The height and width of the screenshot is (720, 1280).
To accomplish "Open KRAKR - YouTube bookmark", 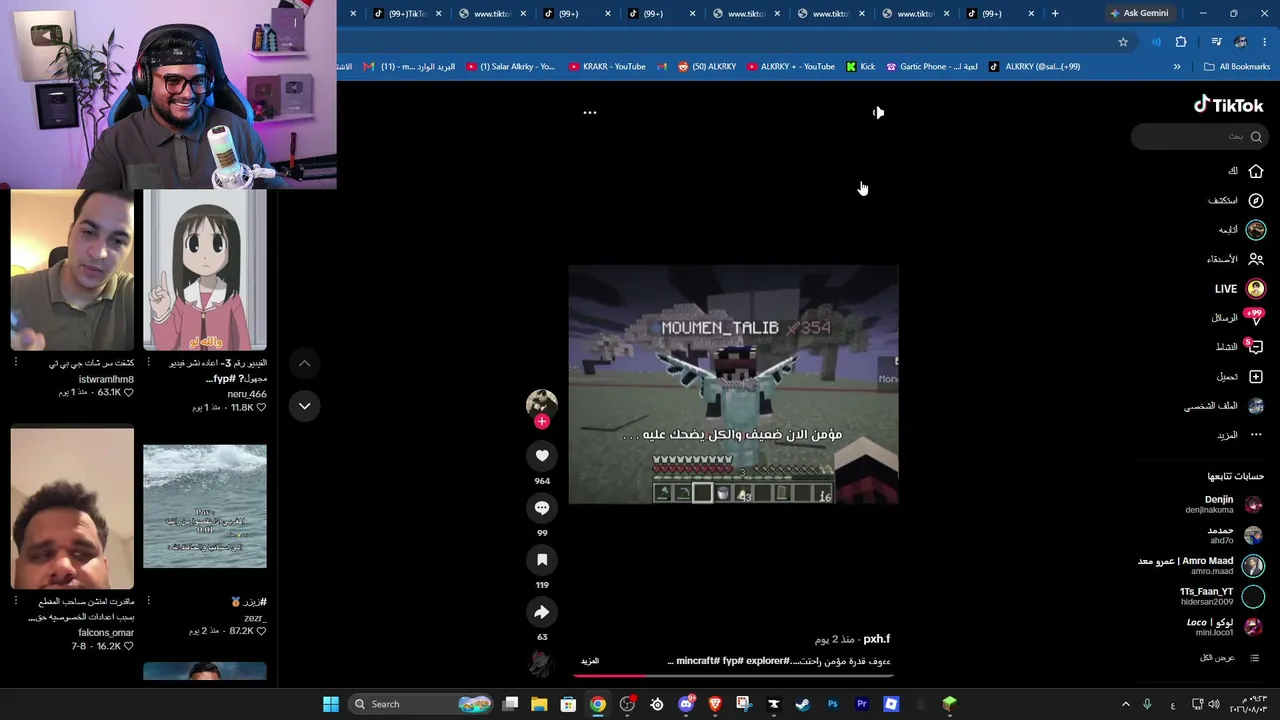I will 607,67.
